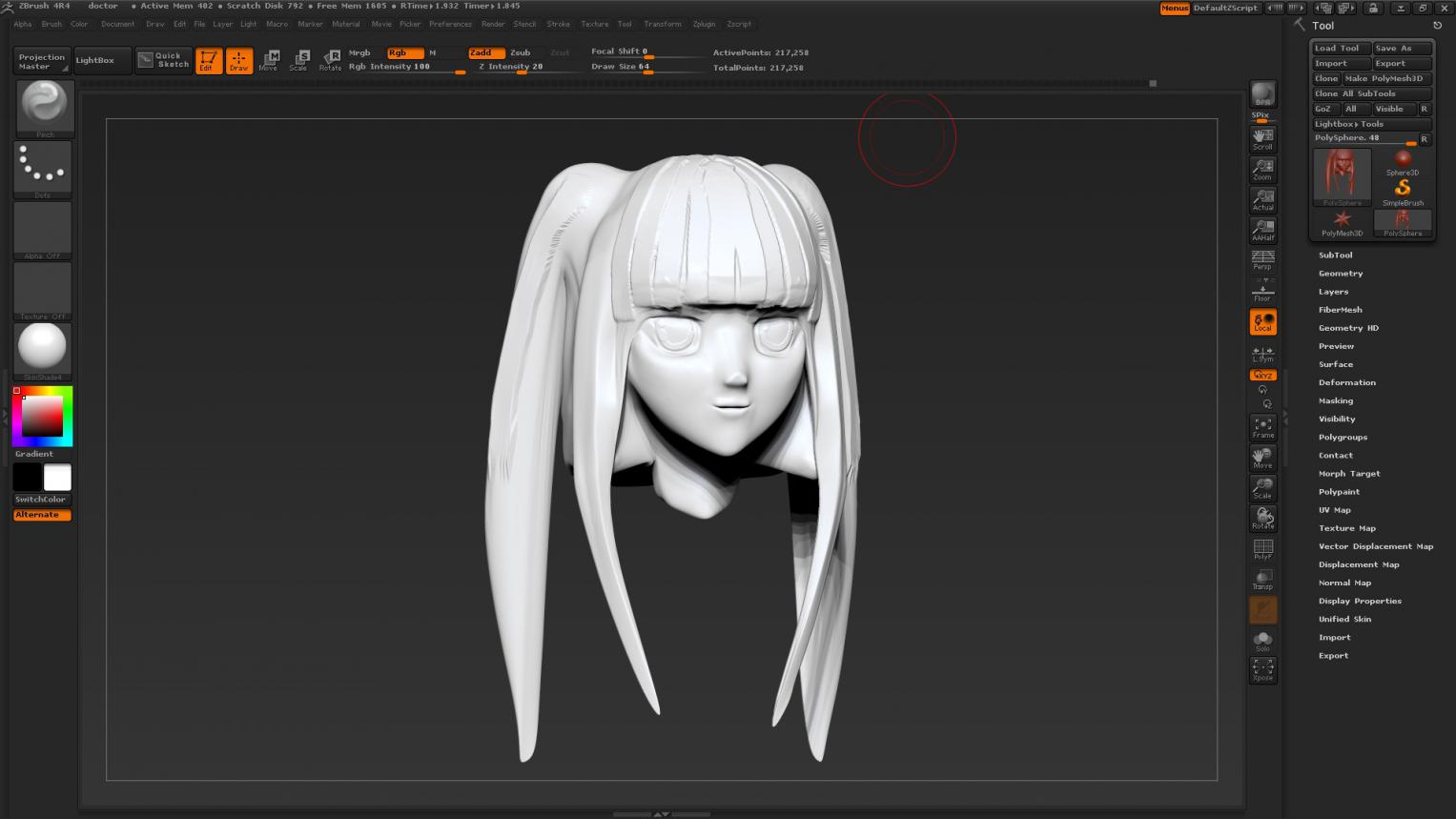The image size is (1456, 819).
Task: Click the Load Tool button
Action: pos(1340,48)
